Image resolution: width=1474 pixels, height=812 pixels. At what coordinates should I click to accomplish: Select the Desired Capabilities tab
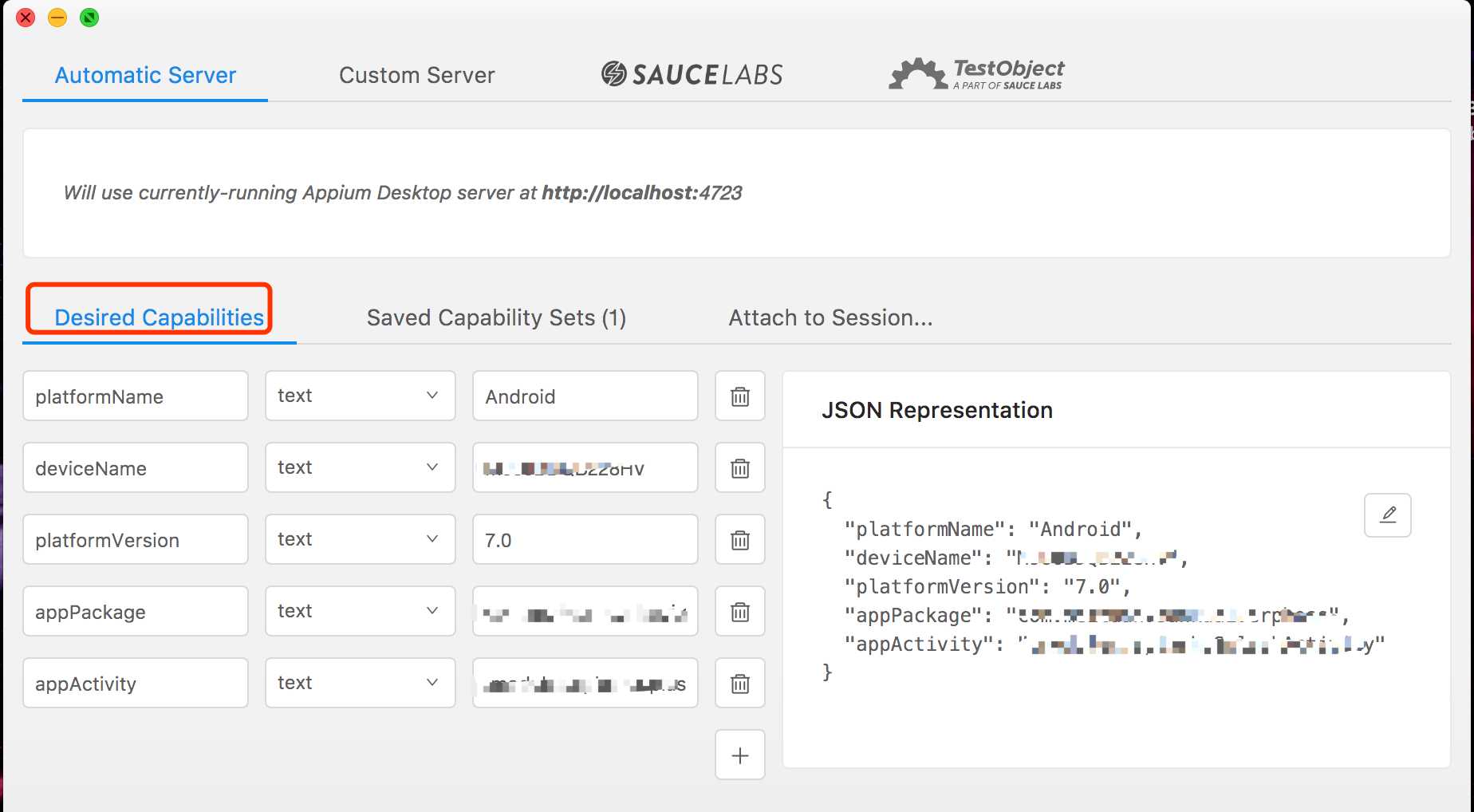(159, 317)
